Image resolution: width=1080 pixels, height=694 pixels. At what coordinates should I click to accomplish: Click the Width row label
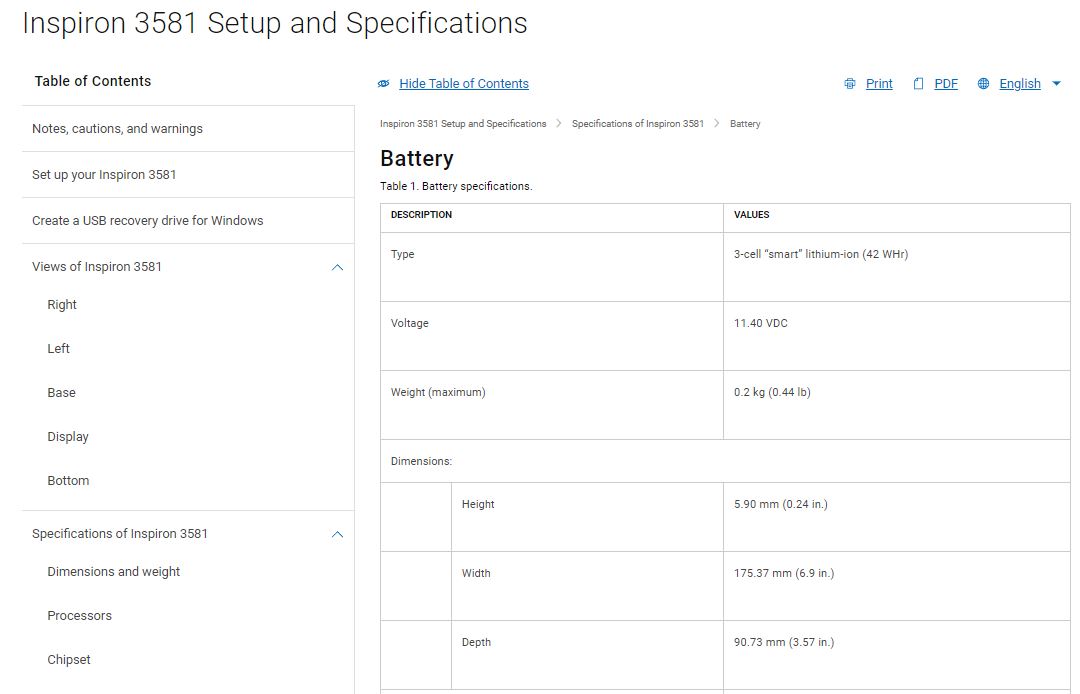pos(476,574)
